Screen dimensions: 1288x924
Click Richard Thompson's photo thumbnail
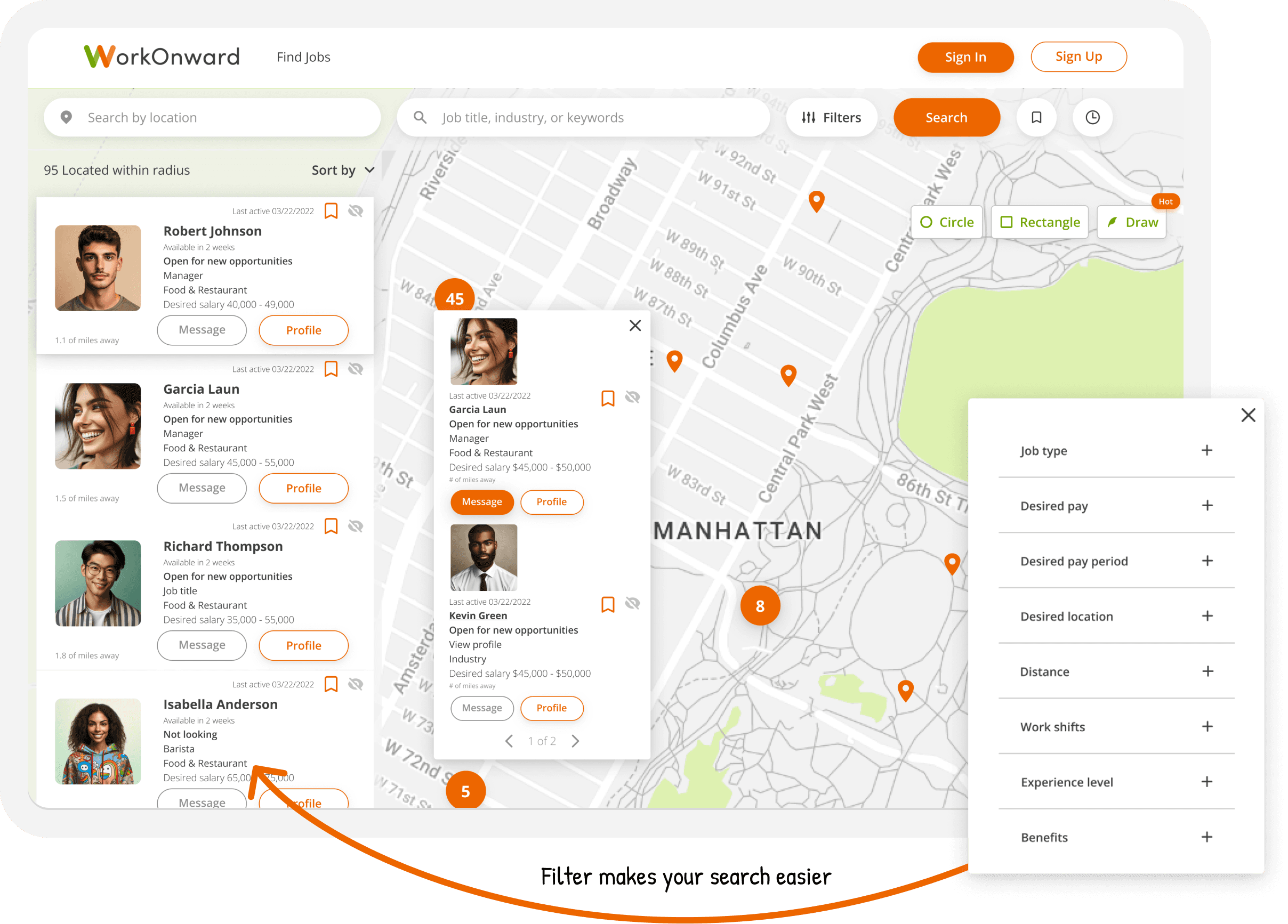click(x=98, y=583)
